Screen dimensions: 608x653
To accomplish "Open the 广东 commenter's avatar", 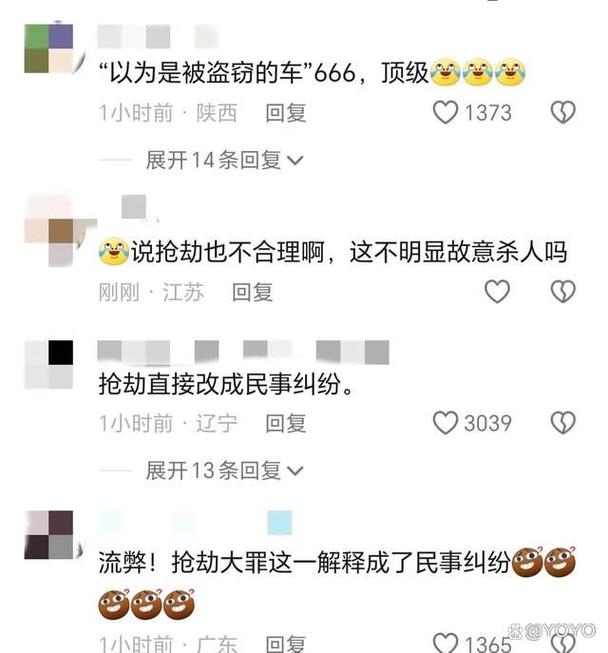I will tap(49, 535).
